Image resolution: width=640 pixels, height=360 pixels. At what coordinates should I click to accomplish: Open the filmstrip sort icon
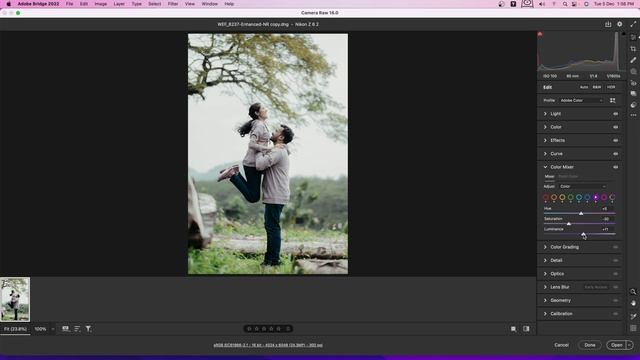click(x=77, y=329)
